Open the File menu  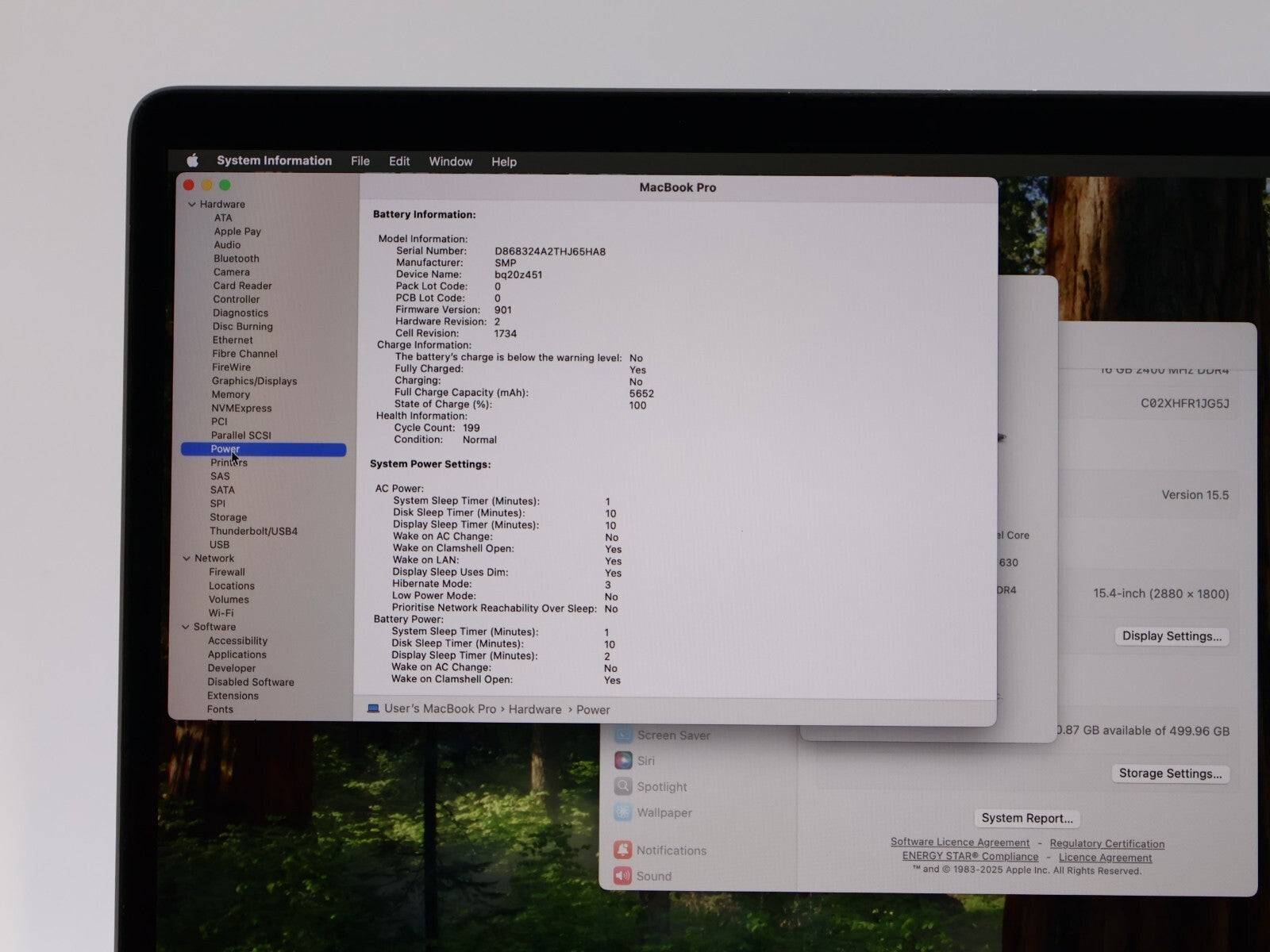[360, 161]
